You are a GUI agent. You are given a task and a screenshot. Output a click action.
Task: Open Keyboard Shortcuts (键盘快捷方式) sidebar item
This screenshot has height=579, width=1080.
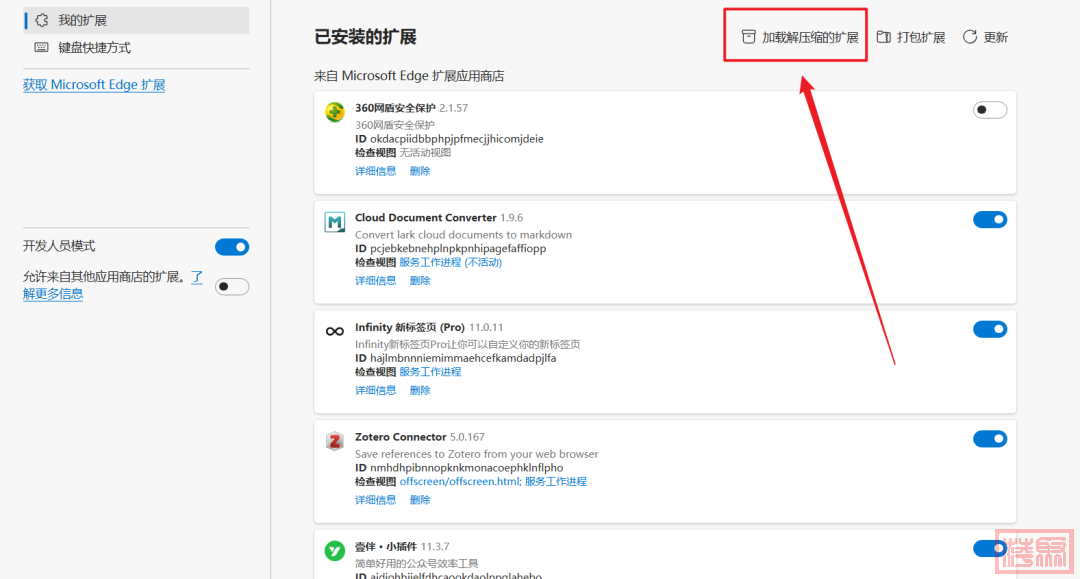(x=136, y=48)
